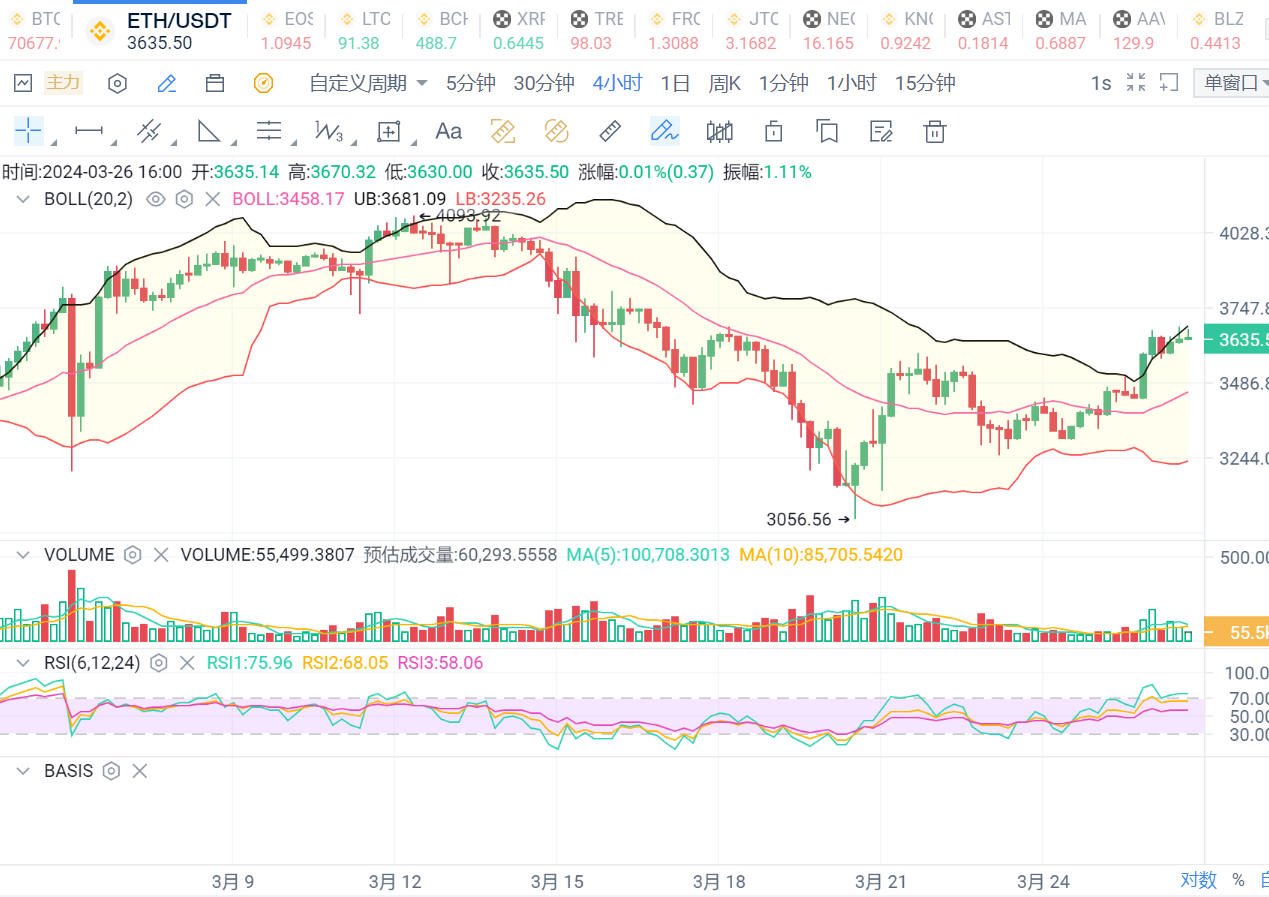Hide the BOLL indicator with eye icon
This screenshot has height=897, width=1269.
point(155,199)
